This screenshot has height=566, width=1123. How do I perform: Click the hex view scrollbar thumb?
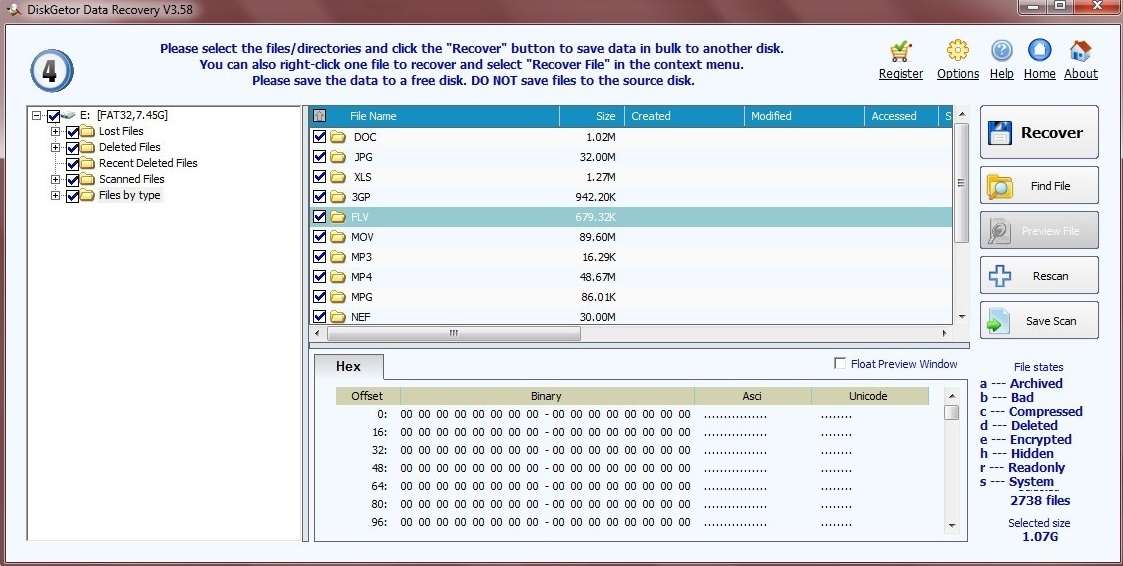[951, 413]
